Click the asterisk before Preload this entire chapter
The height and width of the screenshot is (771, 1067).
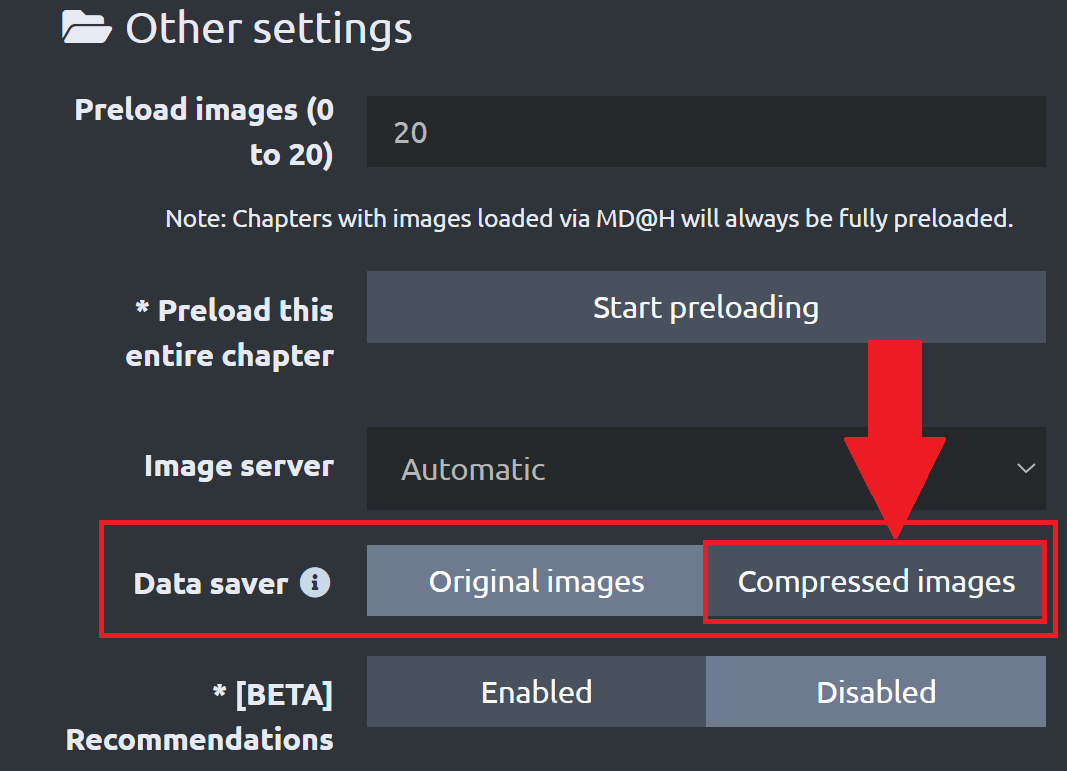tap(143, 310)
